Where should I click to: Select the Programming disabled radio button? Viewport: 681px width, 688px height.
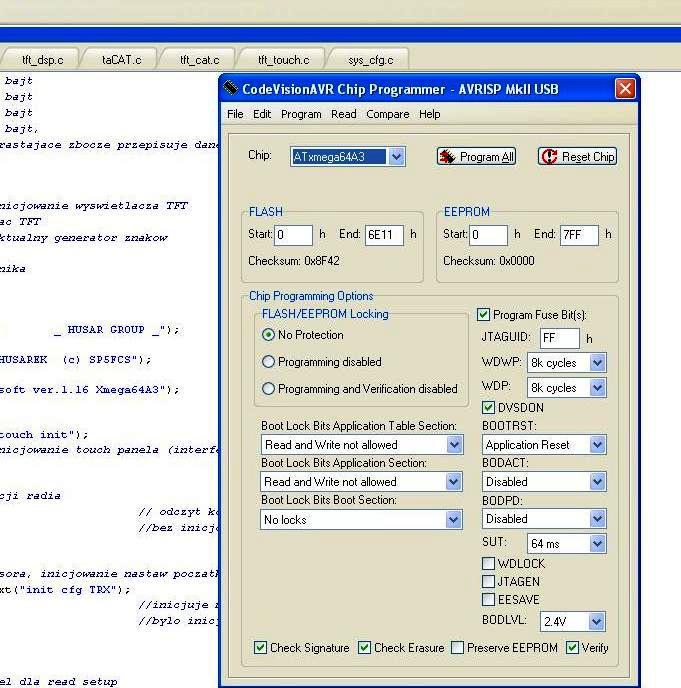pyautogui.click(x=268, y=362)
